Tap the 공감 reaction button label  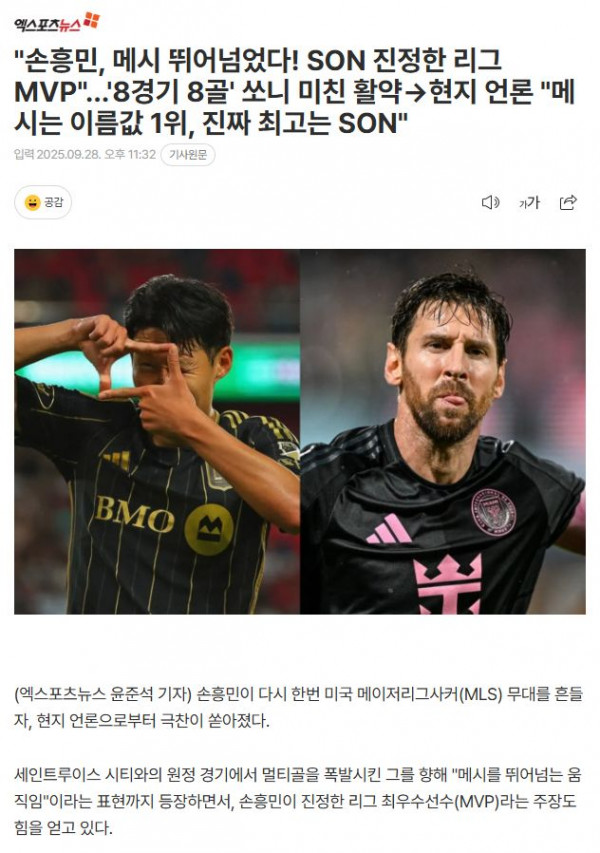coord(53,202)
